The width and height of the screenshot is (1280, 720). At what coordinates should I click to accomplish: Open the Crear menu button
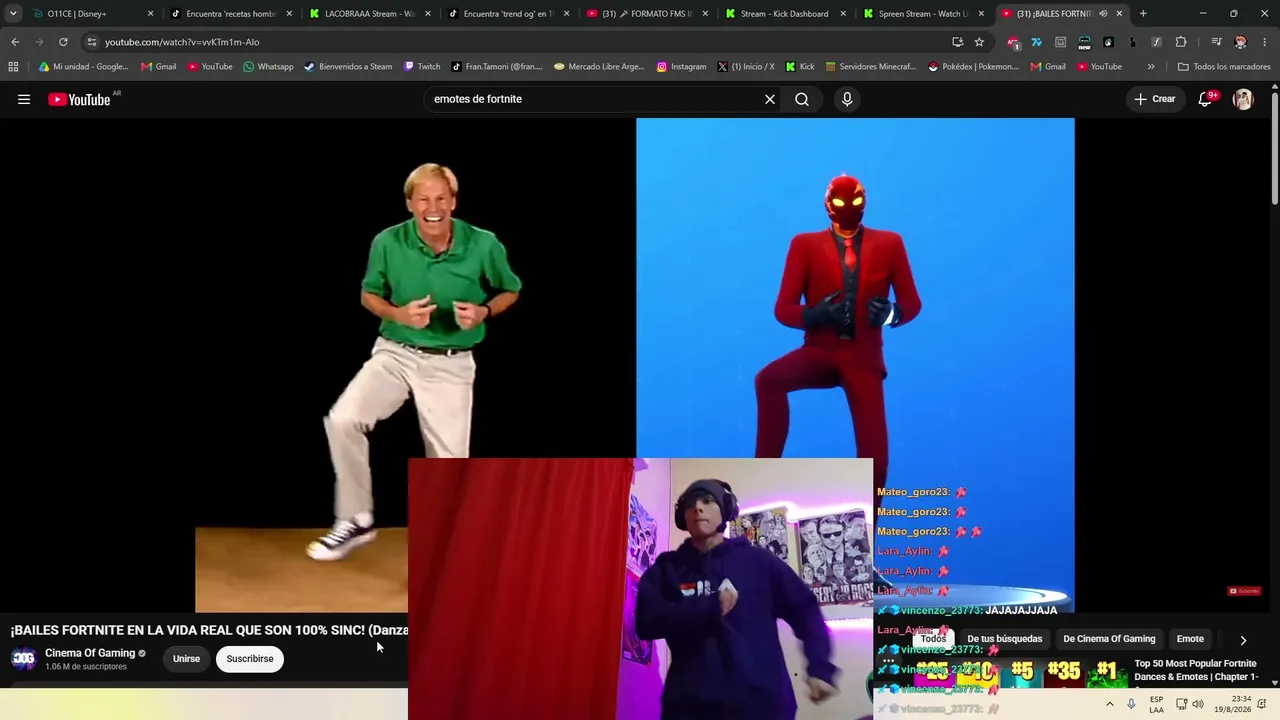(x=1155, y=99)
